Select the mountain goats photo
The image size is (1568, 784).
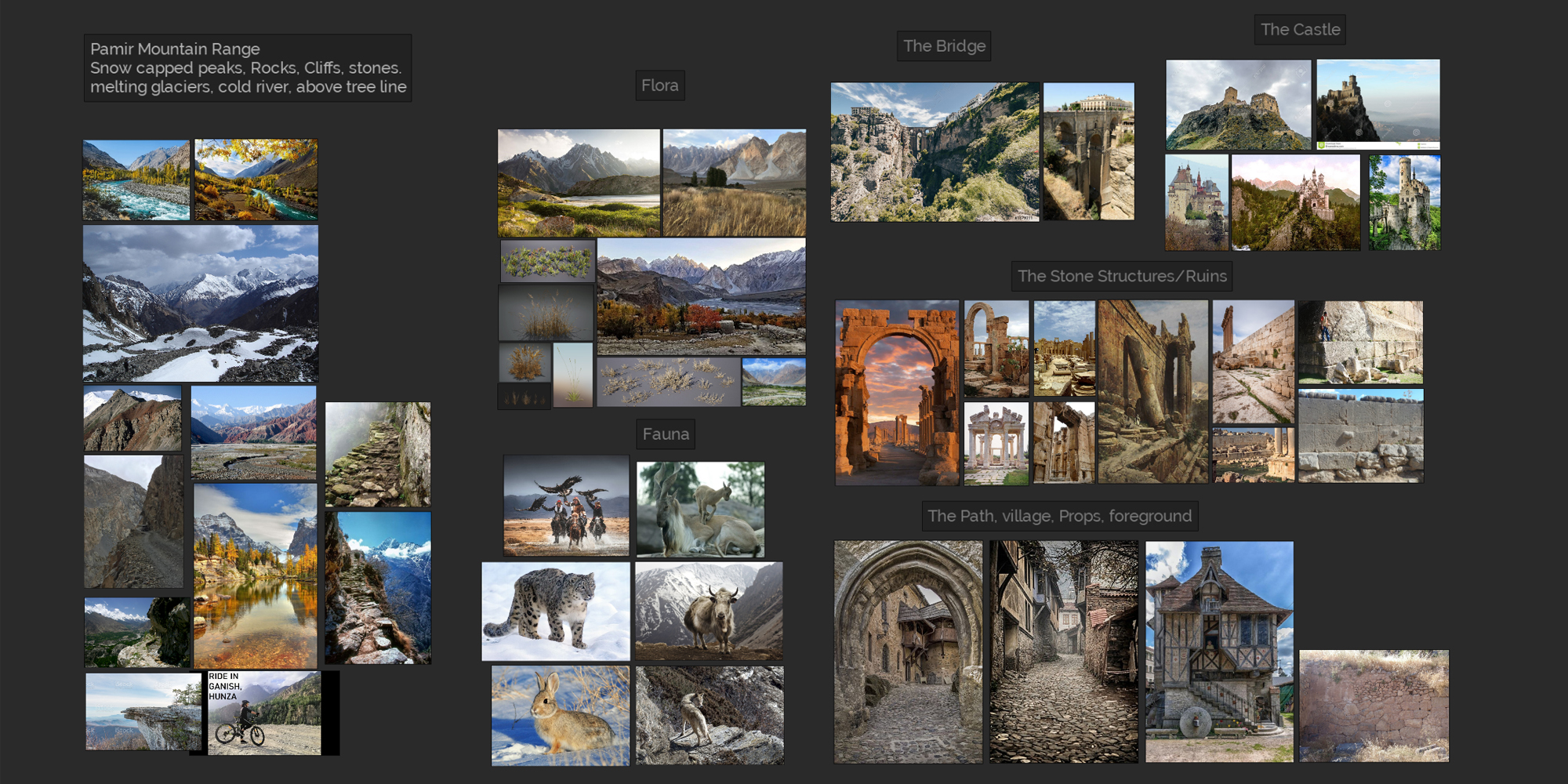[x=700, y=509]
